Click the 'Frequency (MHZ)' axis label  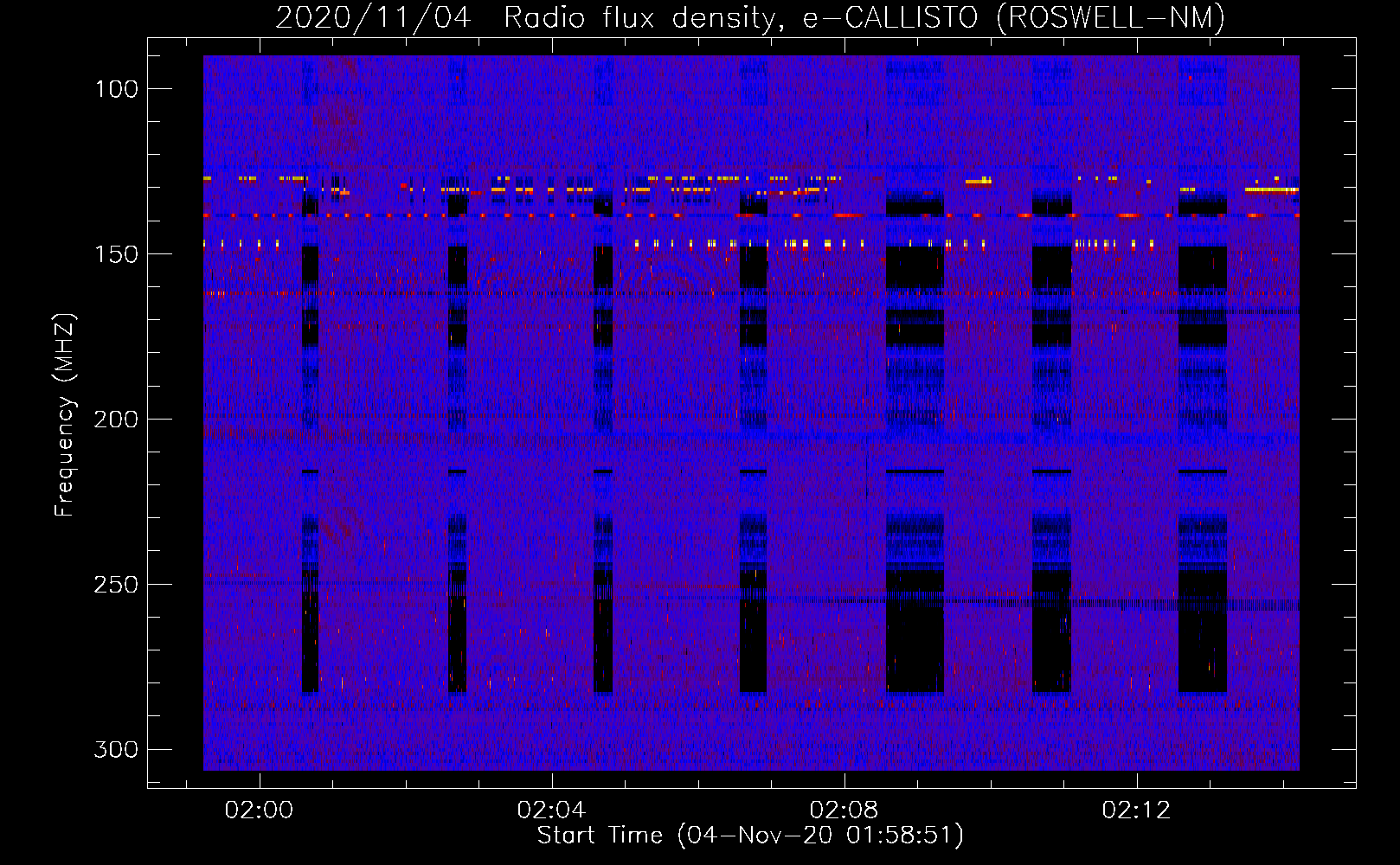click(65, 415)
